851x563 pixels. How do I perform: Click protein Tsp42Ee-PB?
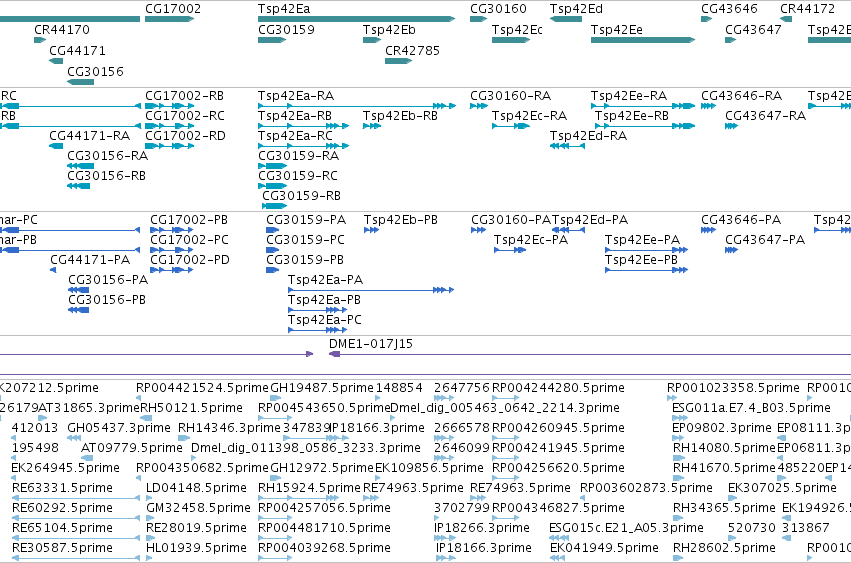point(641,260)
